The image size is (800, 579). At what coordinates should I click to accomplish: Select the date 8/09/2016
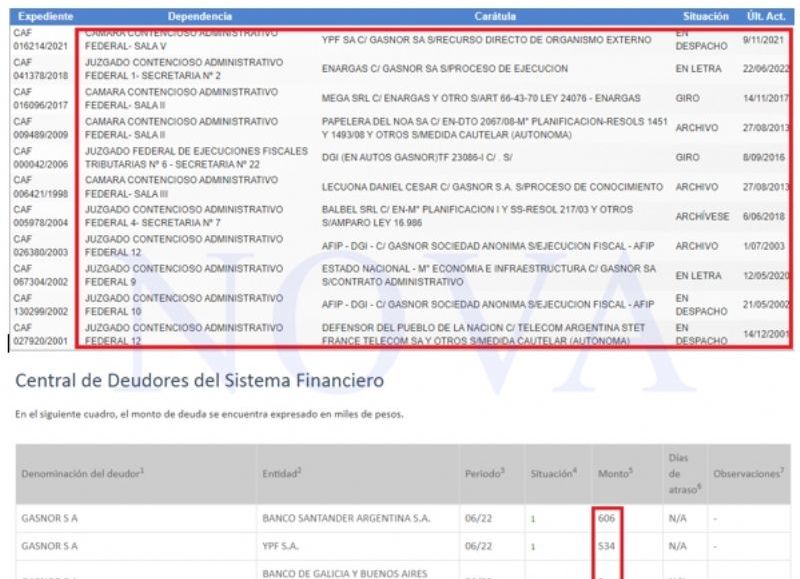click(x=764, y=158)
